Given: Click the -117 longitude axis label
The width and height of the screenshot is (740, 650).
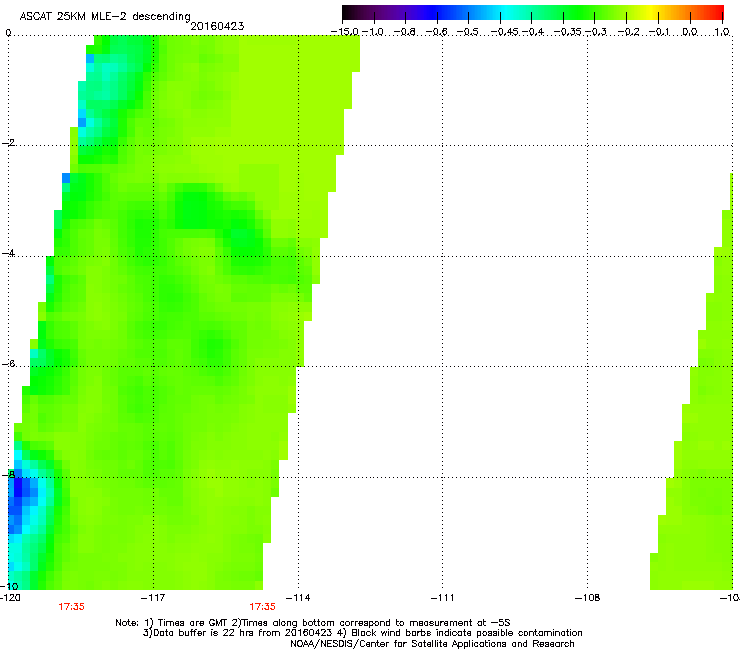Looking at the screenshot, I should tap(153, 598).
